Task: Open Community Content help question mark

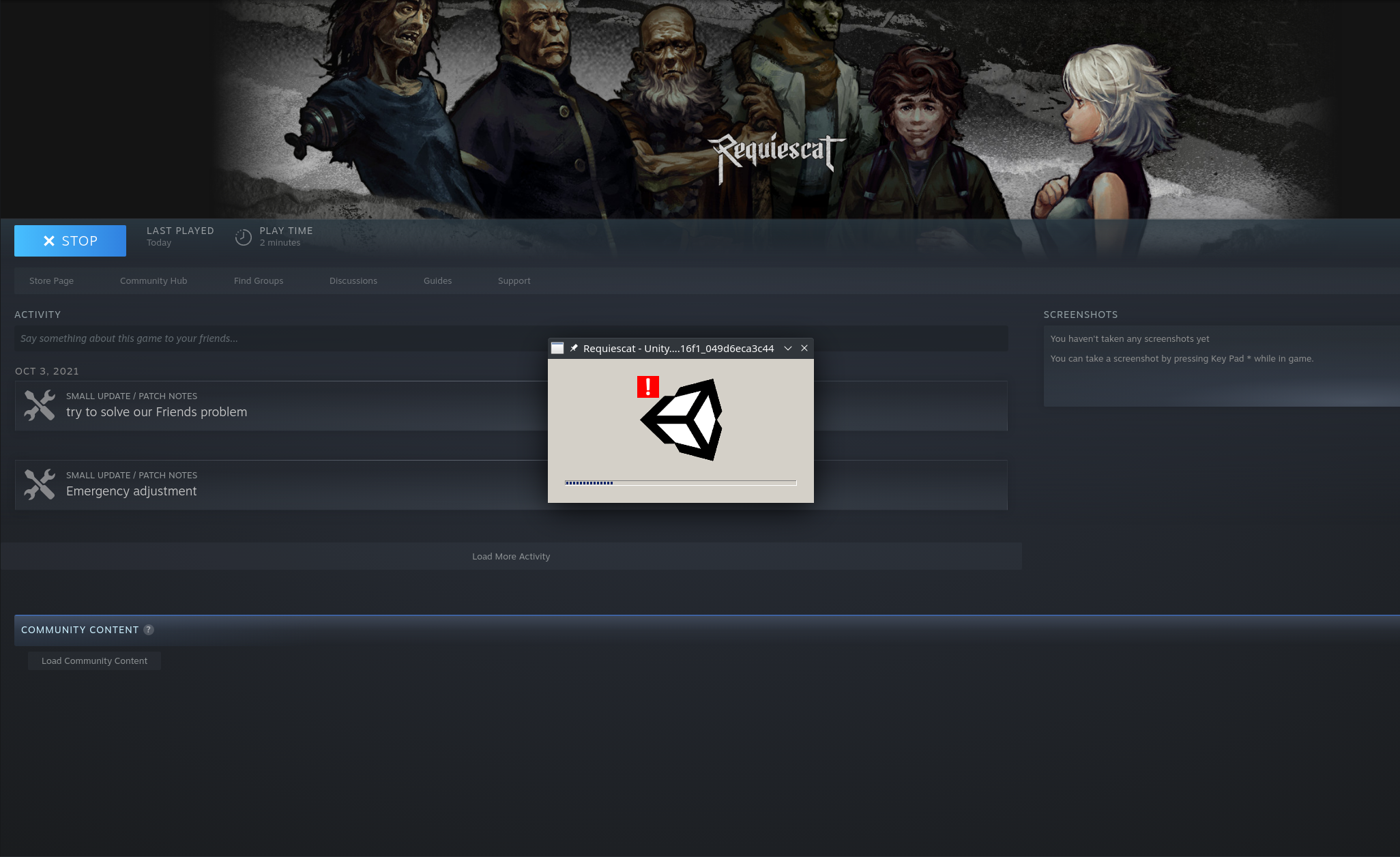Action: click(x=149, y=630)
